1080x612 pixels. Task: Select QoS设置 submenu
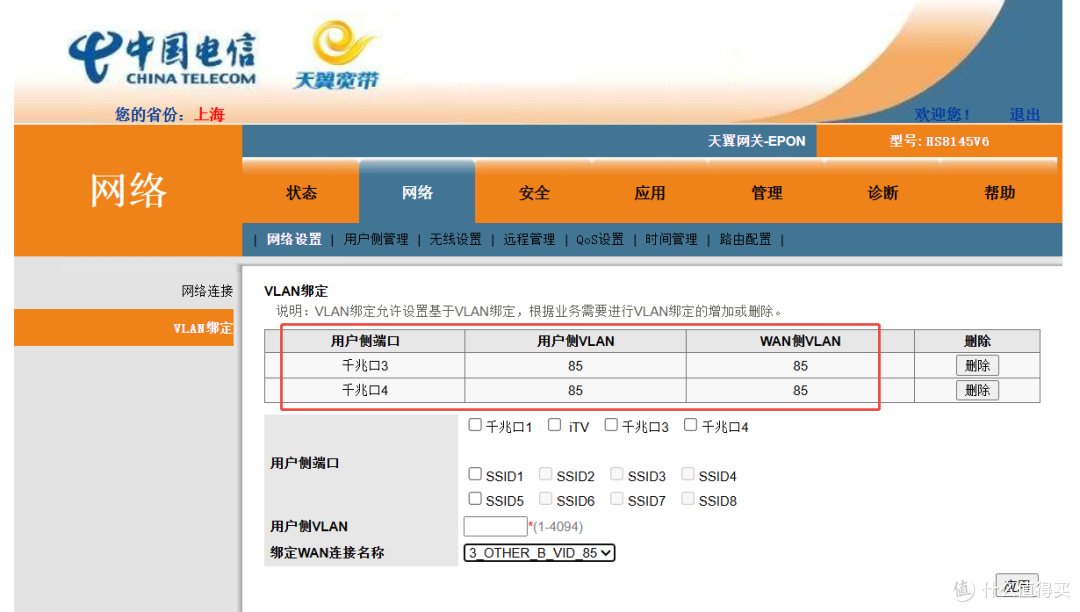[x=600, y=240]
